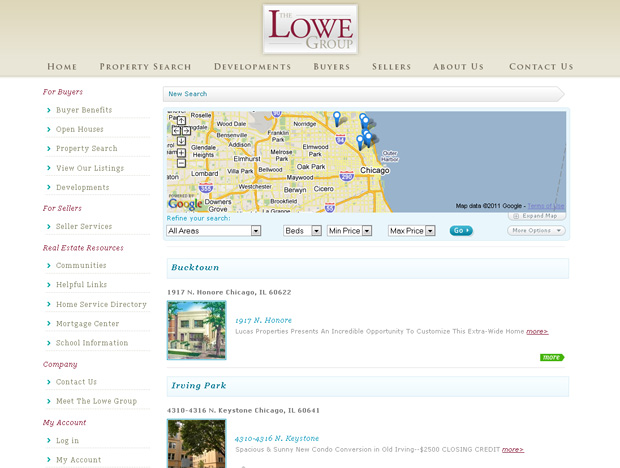Open the Terms of Use map link
The height and width of the screenshot is (468, 620).
coord(546,206)
